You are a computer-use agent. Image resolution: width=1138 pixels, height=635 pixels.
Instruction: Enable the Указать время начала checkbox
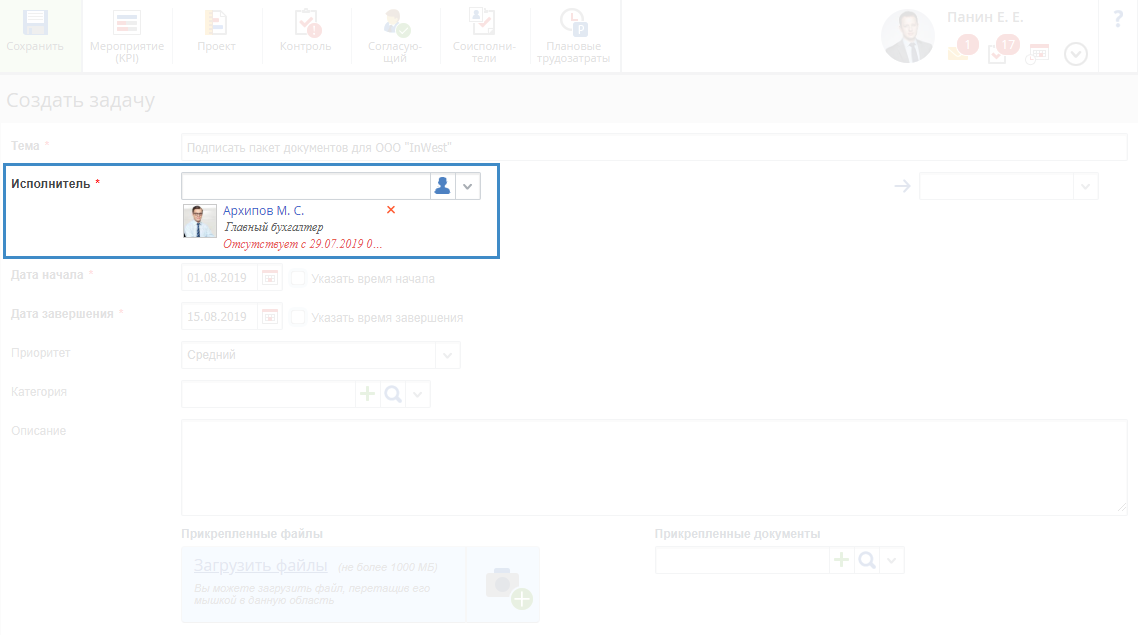click(x=298, y=279)
